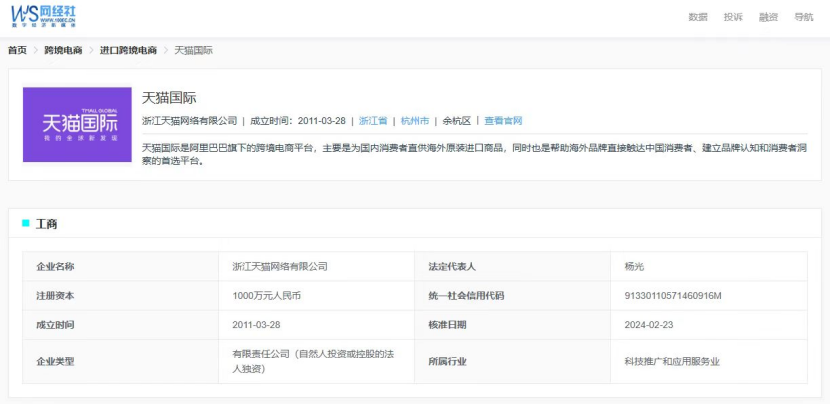Click the 1000万元人民币 table cell
This screenshot has height=405, width=830.
[317, 296]
